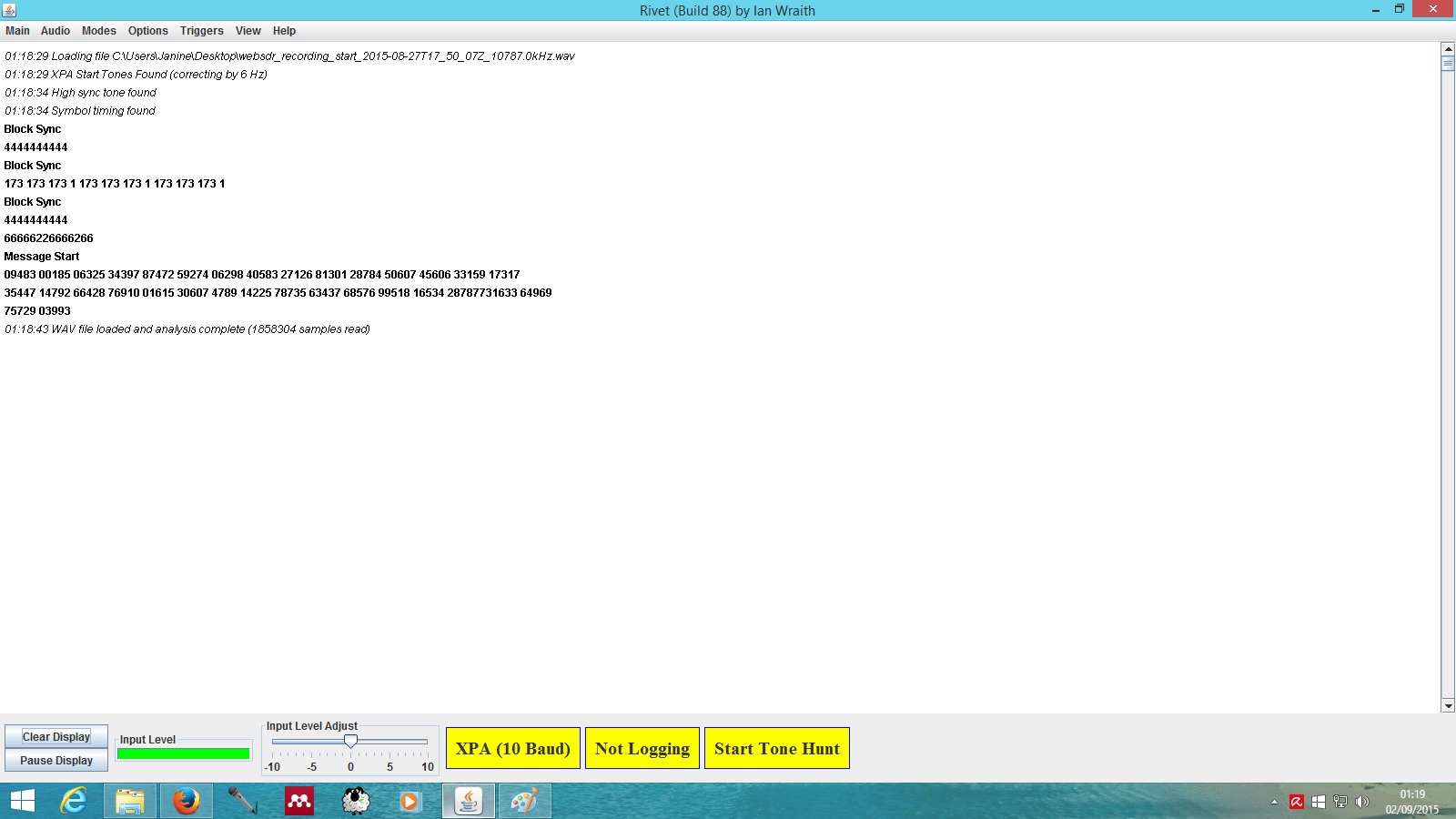The height and width of the screenshot is (819, 1456).
Task: Click the XPA (10 Baud) mode button
Action: pos(512,748)
